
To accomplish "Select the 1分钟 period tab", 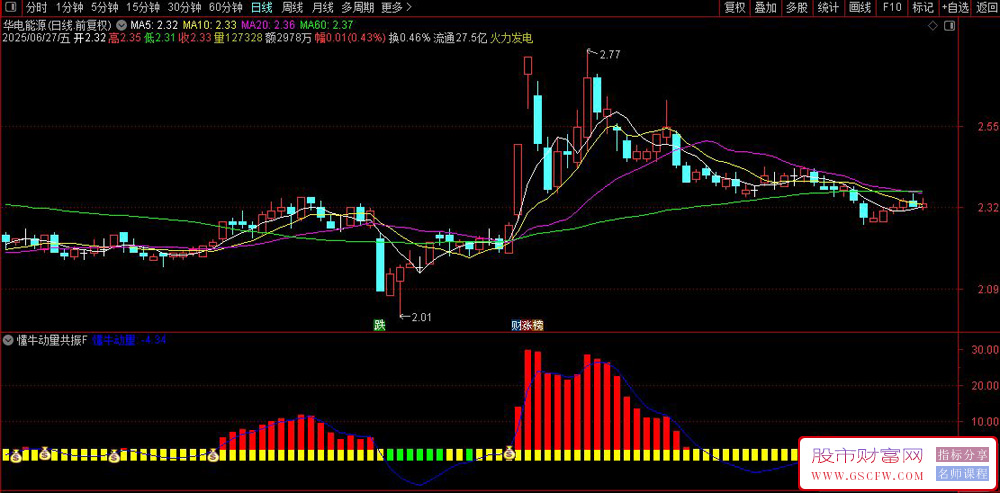I will tap(68, 8).
